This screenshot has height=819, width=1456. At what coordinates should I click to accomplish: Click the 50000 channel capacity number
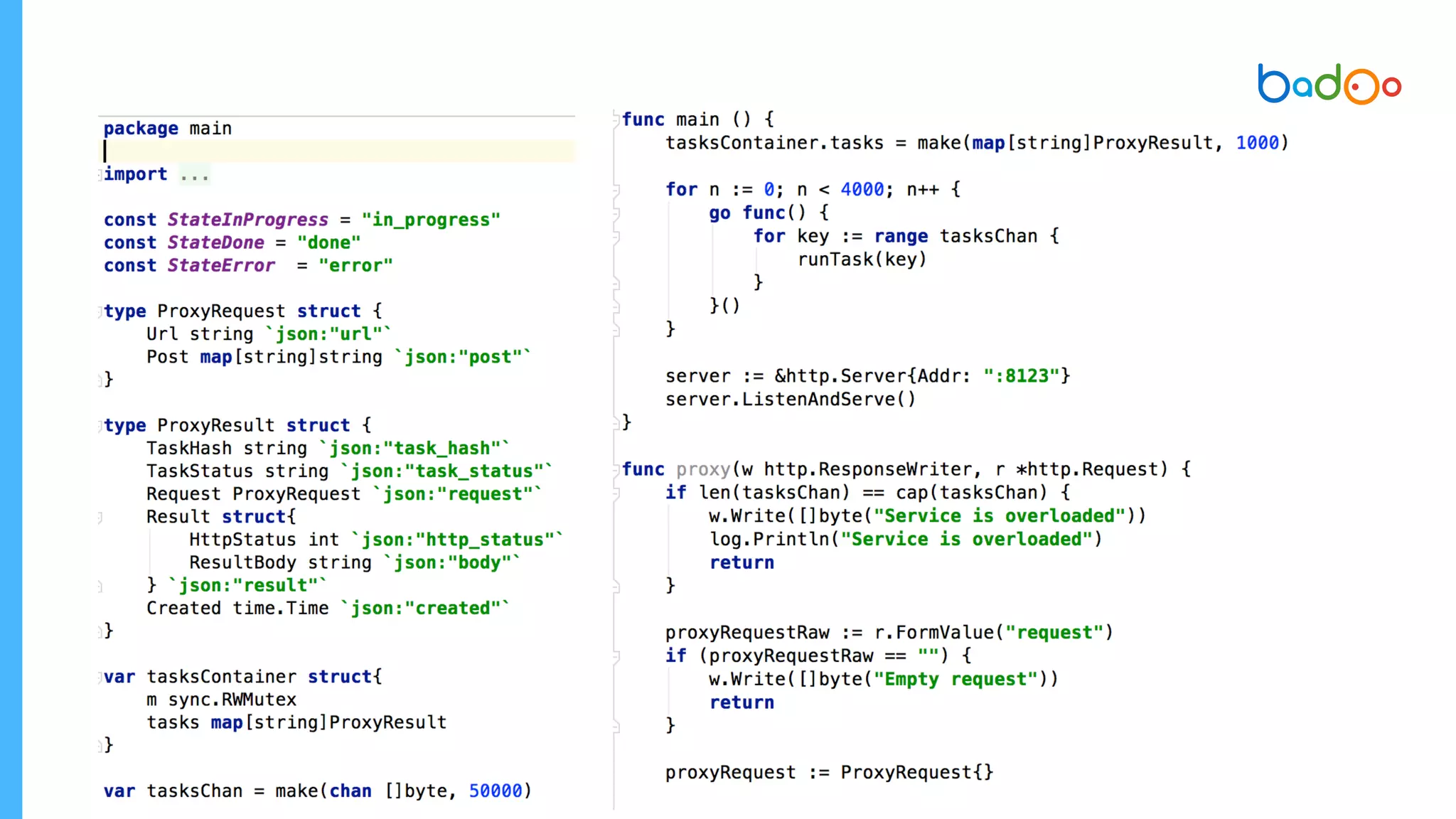(x=495, y=791)
